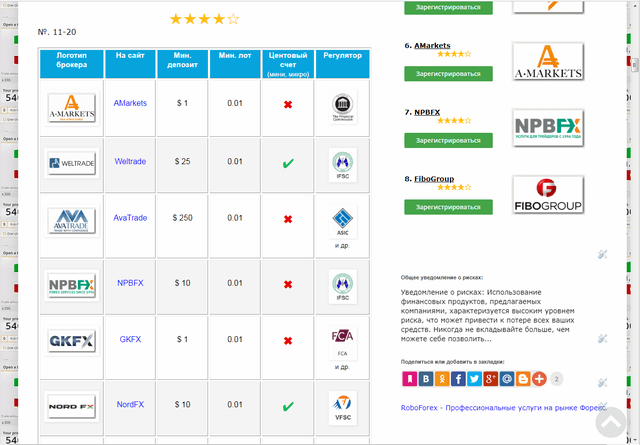Screen dimensions: 640x445
Task: Open the AMarkets logo in the table
Action: pos(71,108)
